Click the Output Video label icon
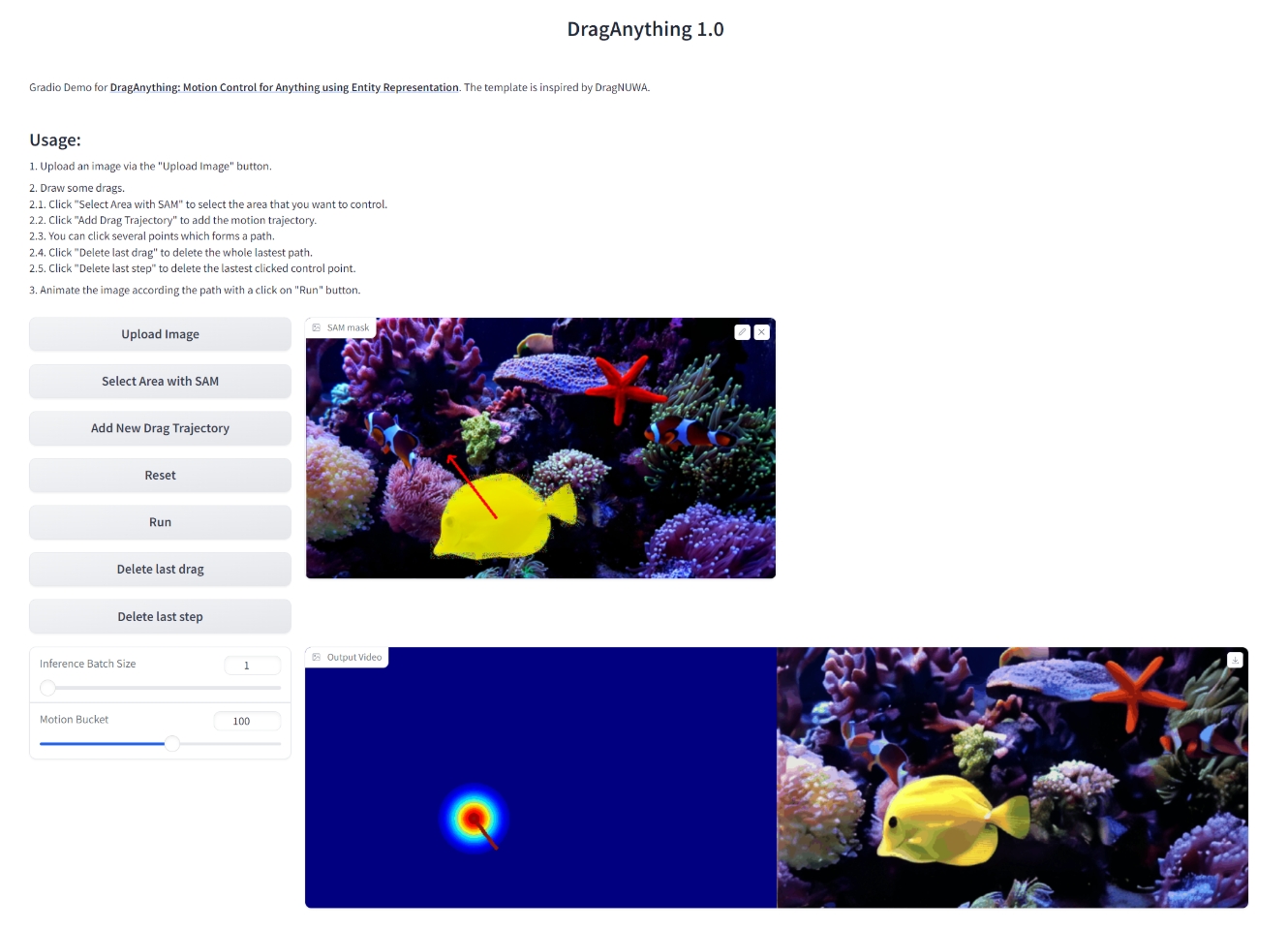Image resolution: width=1288 pixels, height=930 pixels. pyautogui.click(x=317, y=658)
